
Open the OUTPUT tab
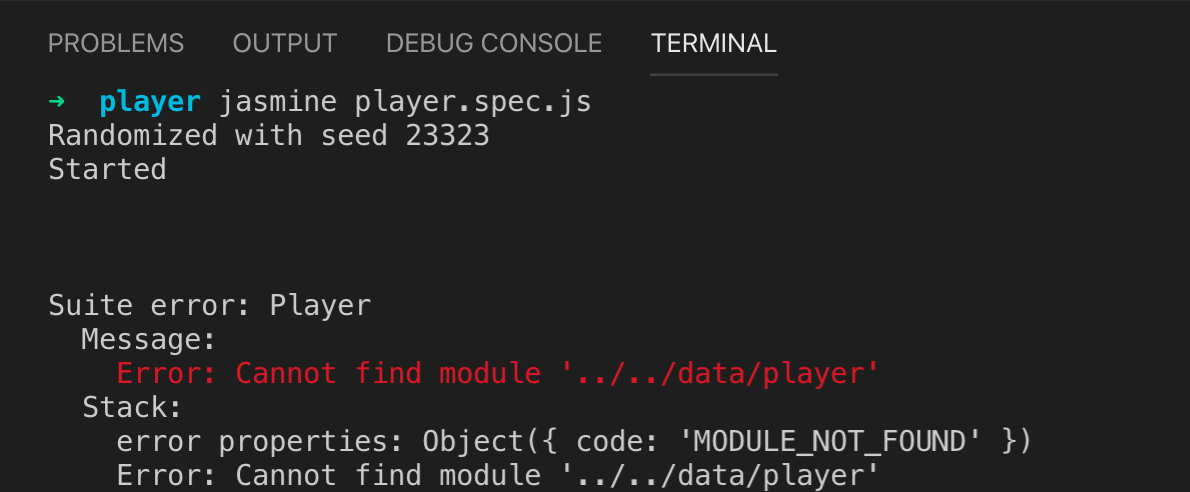coord(285,43)
